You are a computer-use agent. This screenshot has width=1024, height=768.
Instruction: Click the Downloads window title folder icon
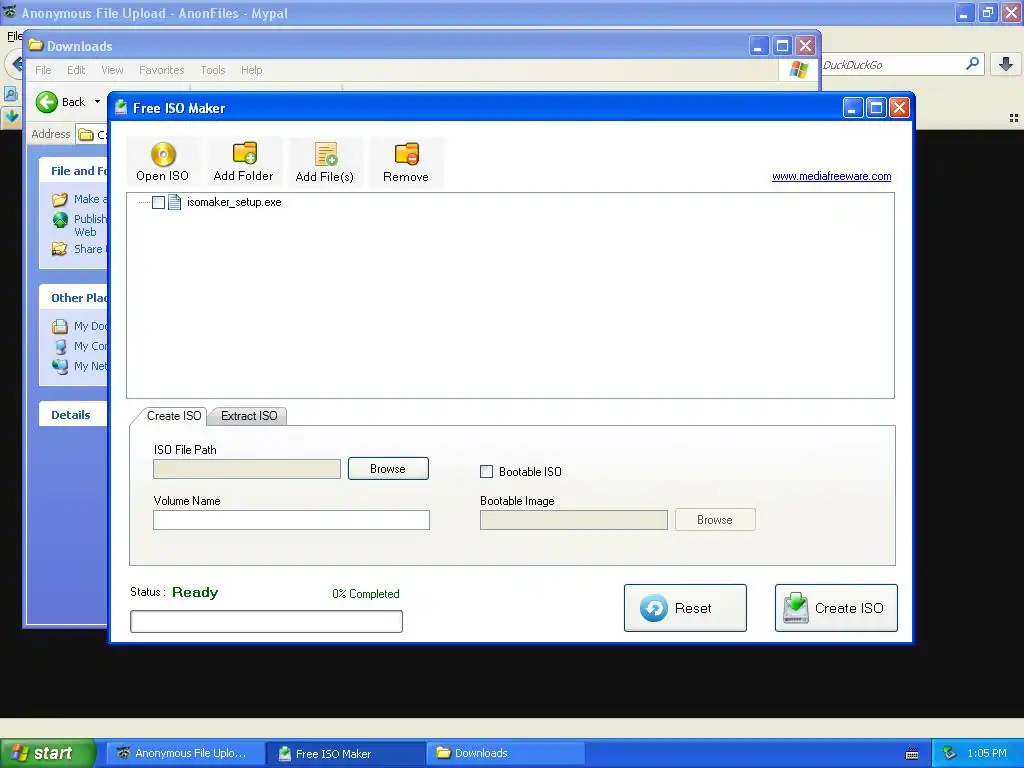click(36, 45)
